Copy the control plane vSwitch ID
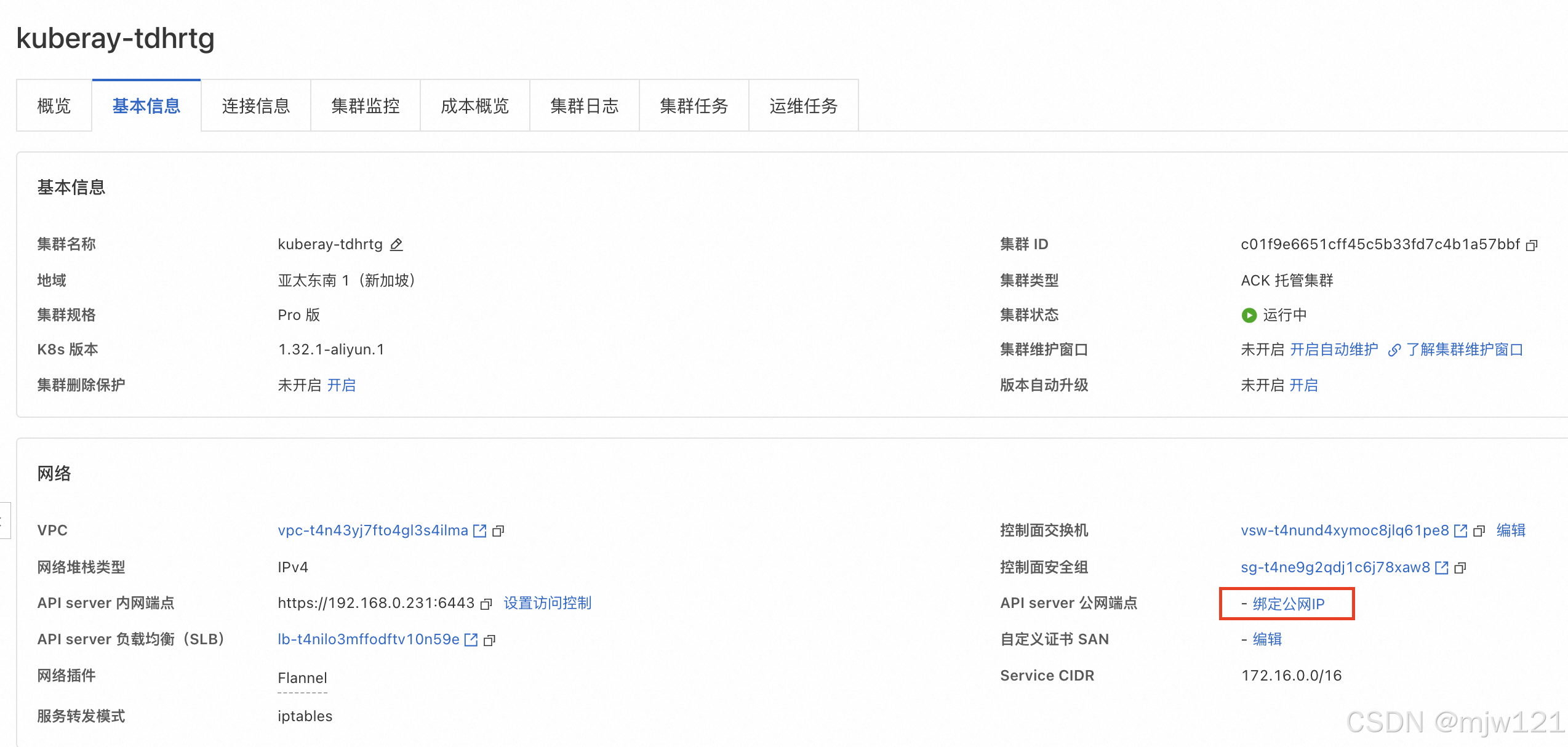The image size is (1568, 747). coord(1479,530)
